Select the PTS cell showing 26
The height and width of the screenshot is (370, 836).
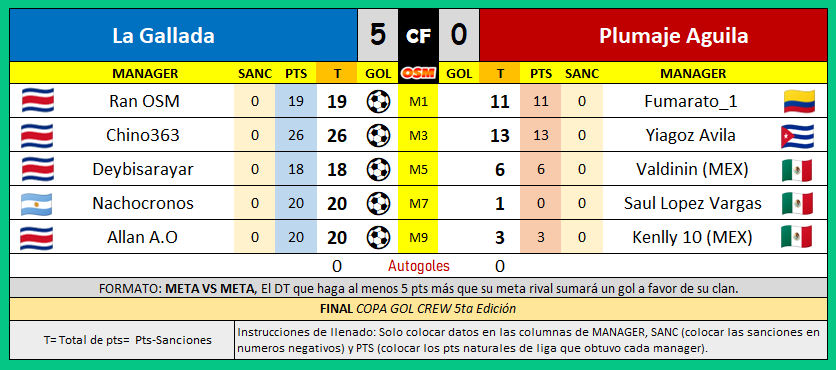click(x=295, y=135)
